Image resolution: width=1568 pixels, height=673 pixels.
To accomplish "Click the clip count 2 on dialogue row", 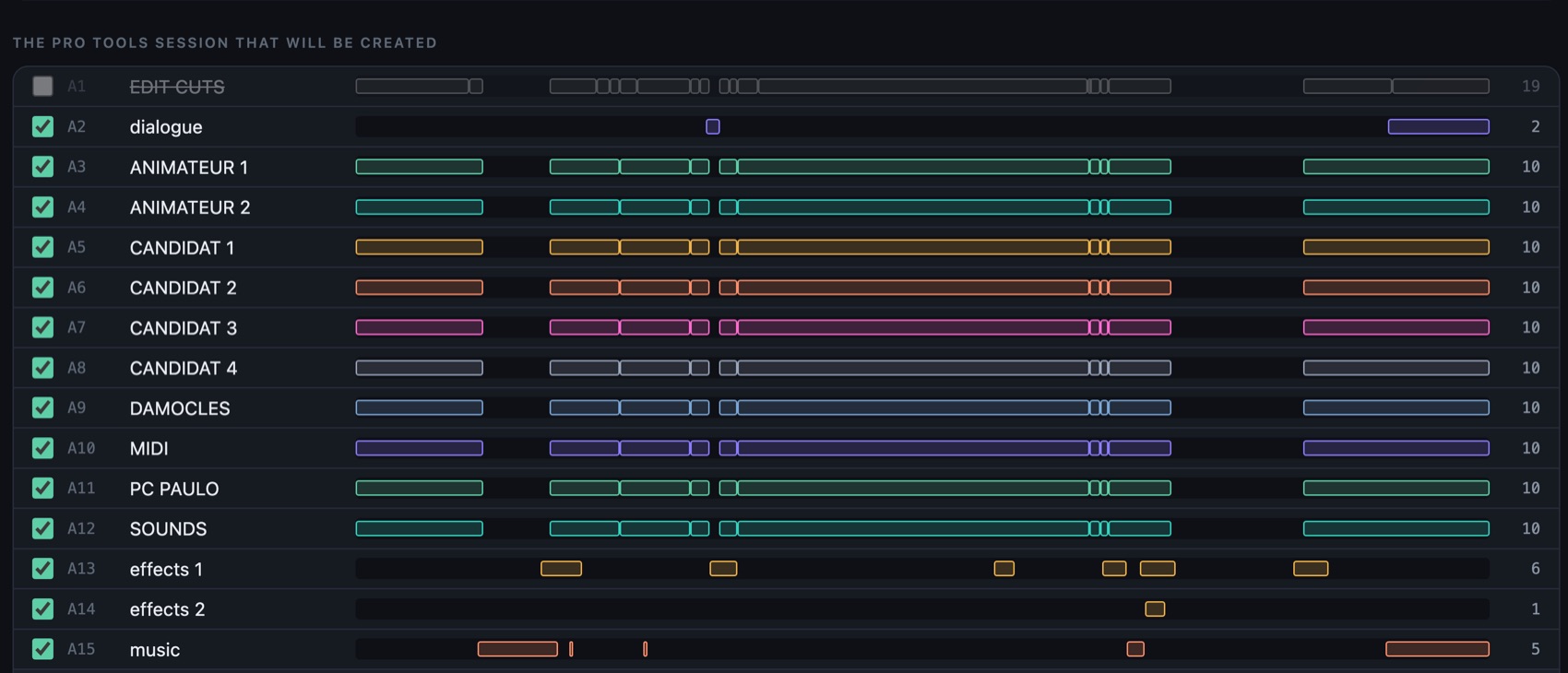I will point(1536,126).
